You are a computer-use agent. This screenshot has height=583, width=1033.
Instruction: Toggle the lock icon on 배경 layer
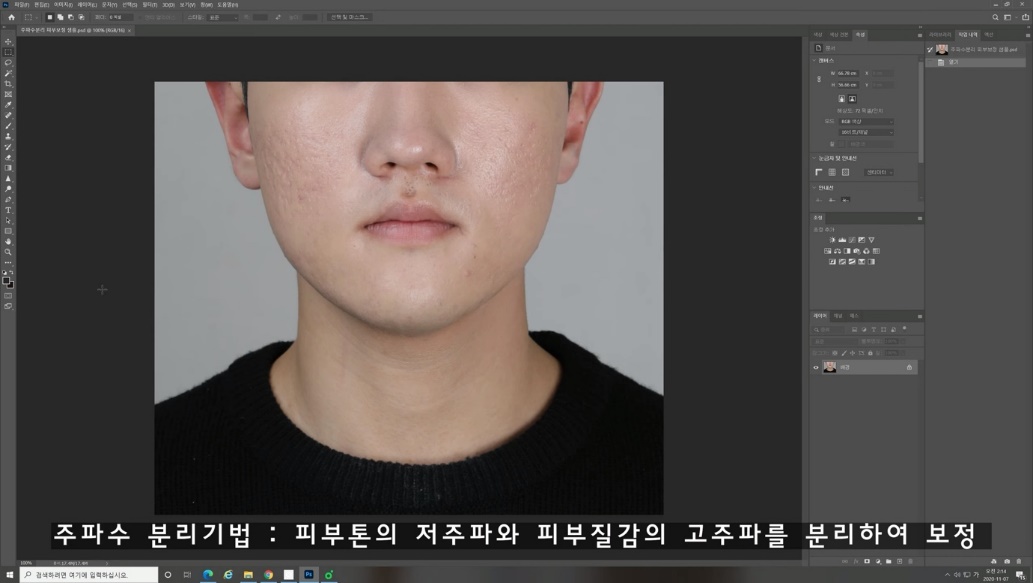[909, 367]
